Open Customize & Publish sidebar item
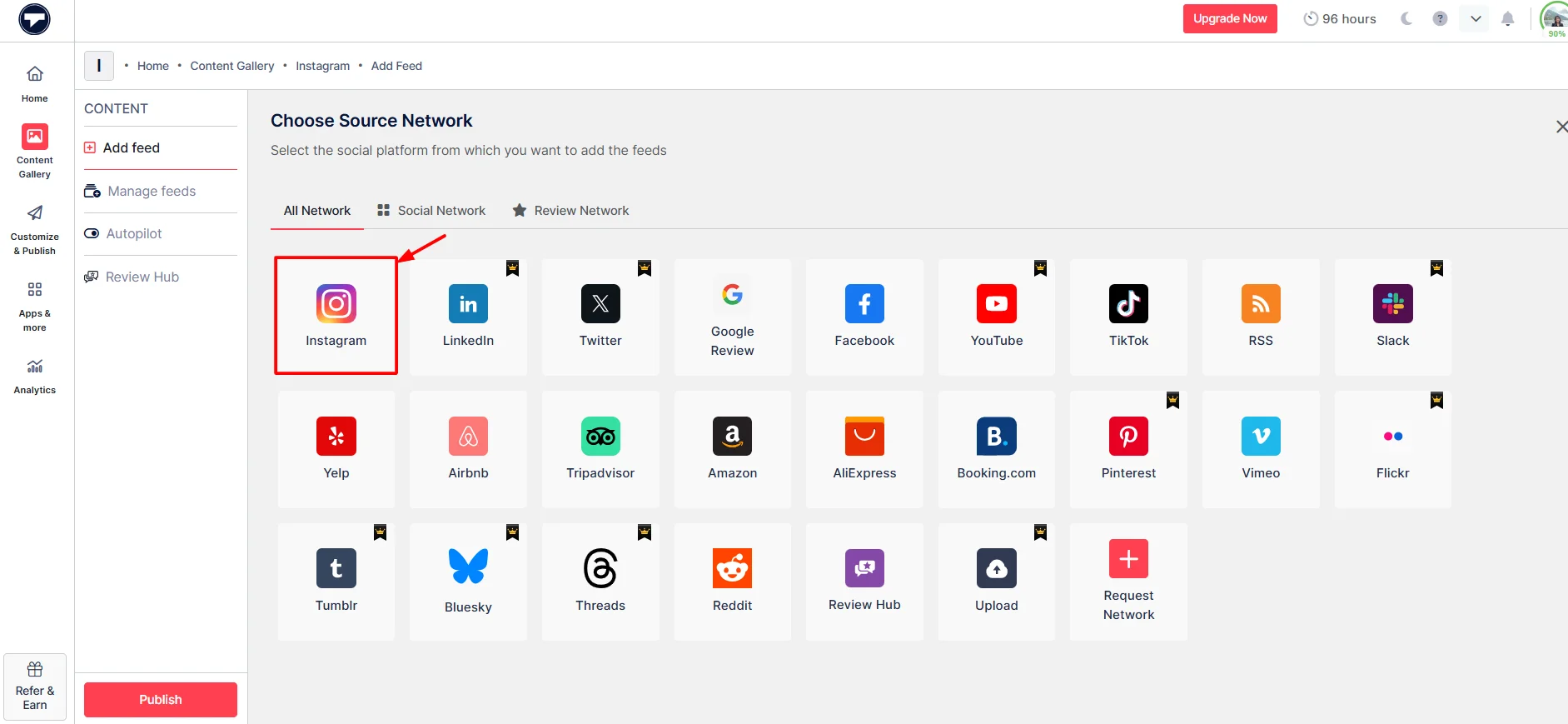 pos(35,229)
